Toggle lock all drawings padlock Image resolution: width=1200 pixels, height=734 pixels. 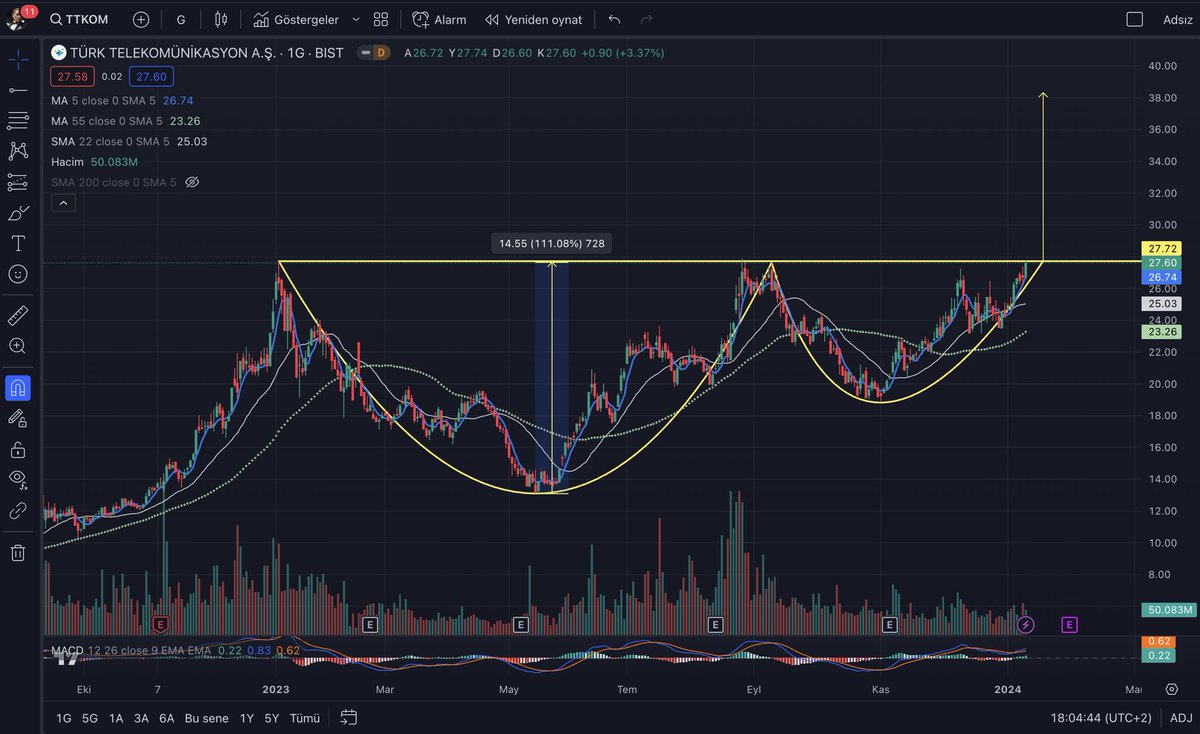point(18,449)
